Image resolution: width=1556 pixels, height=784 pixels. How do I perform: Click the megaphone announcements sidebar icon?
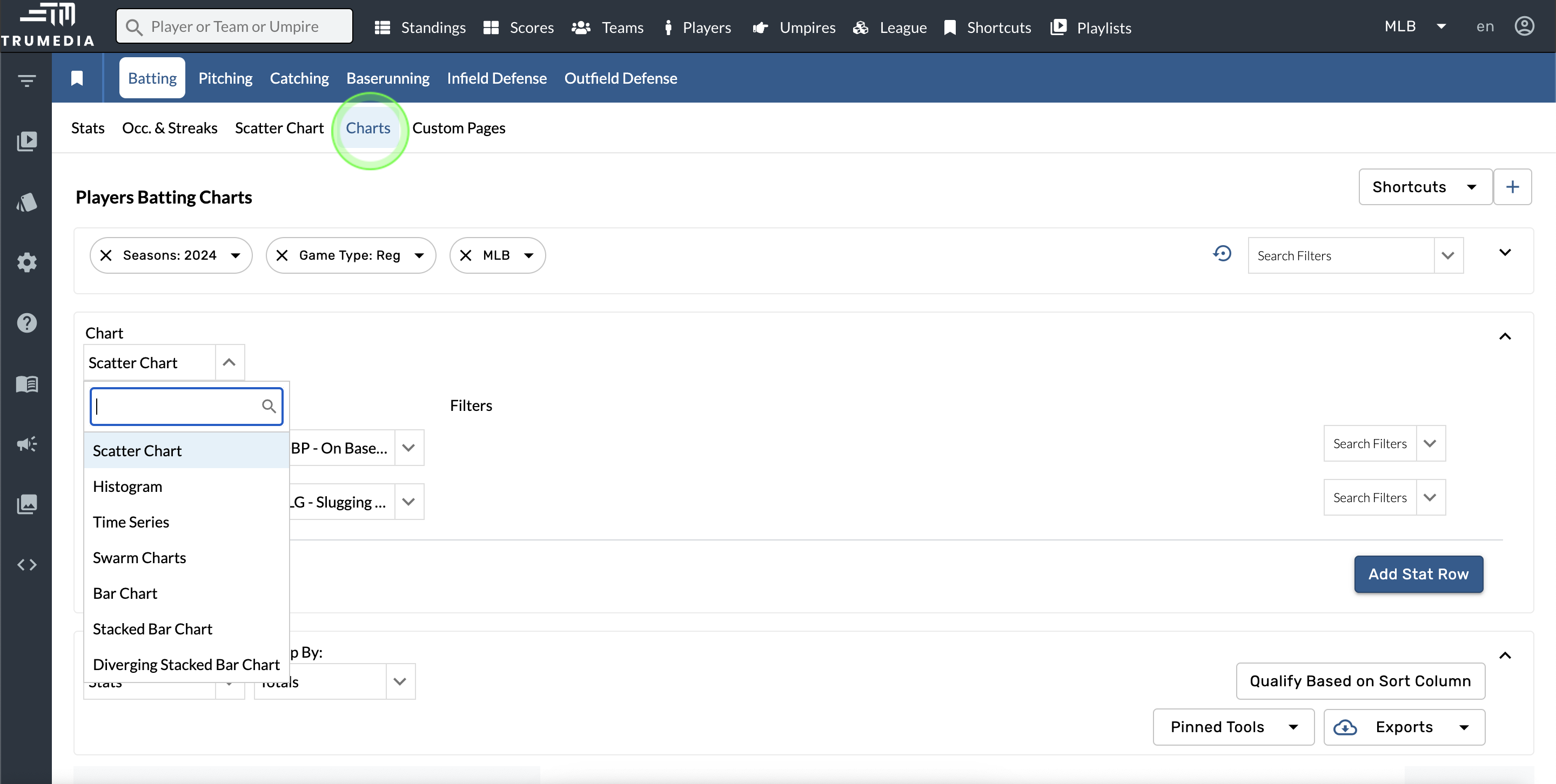(26, 444)
